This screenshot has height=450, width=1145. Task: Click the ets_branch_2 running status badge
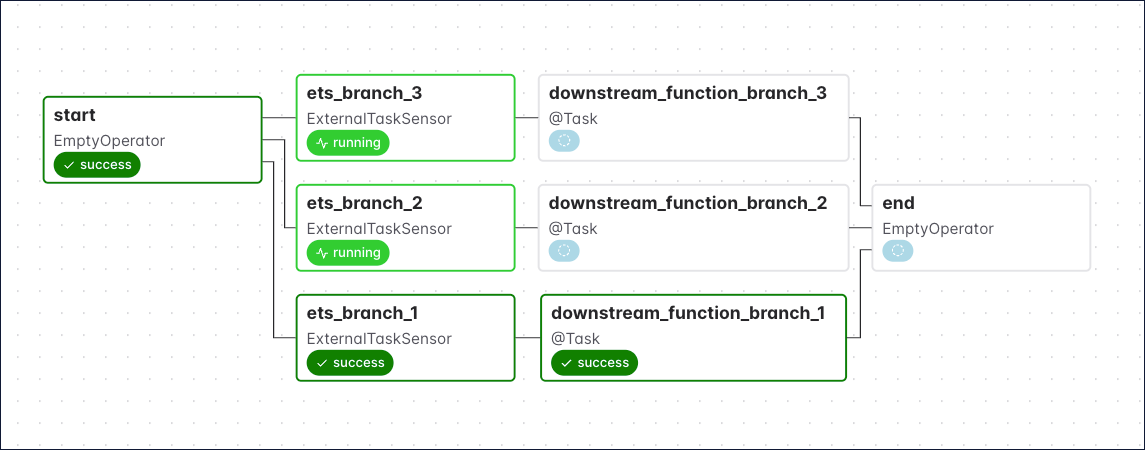point(348,253)
